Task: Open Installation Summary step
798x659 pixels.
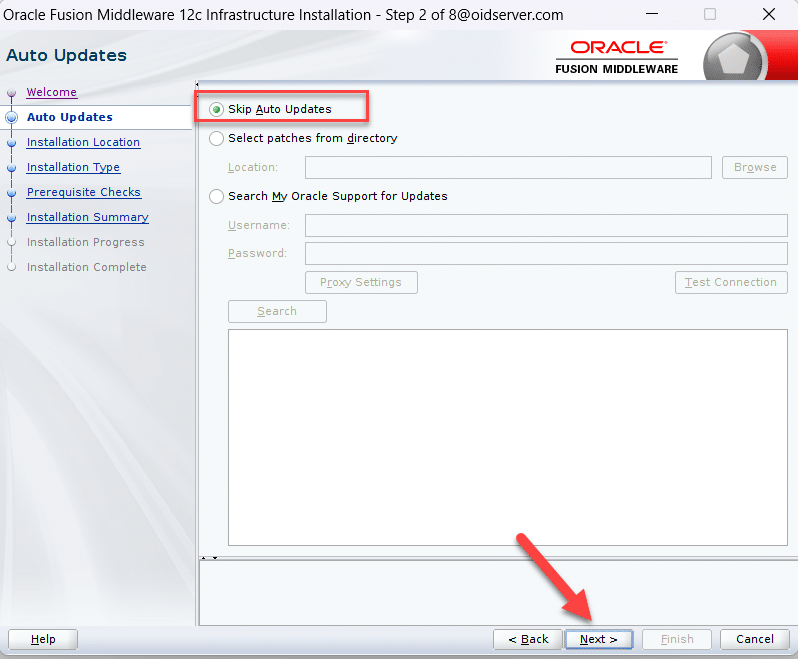Action: [87, 217]
